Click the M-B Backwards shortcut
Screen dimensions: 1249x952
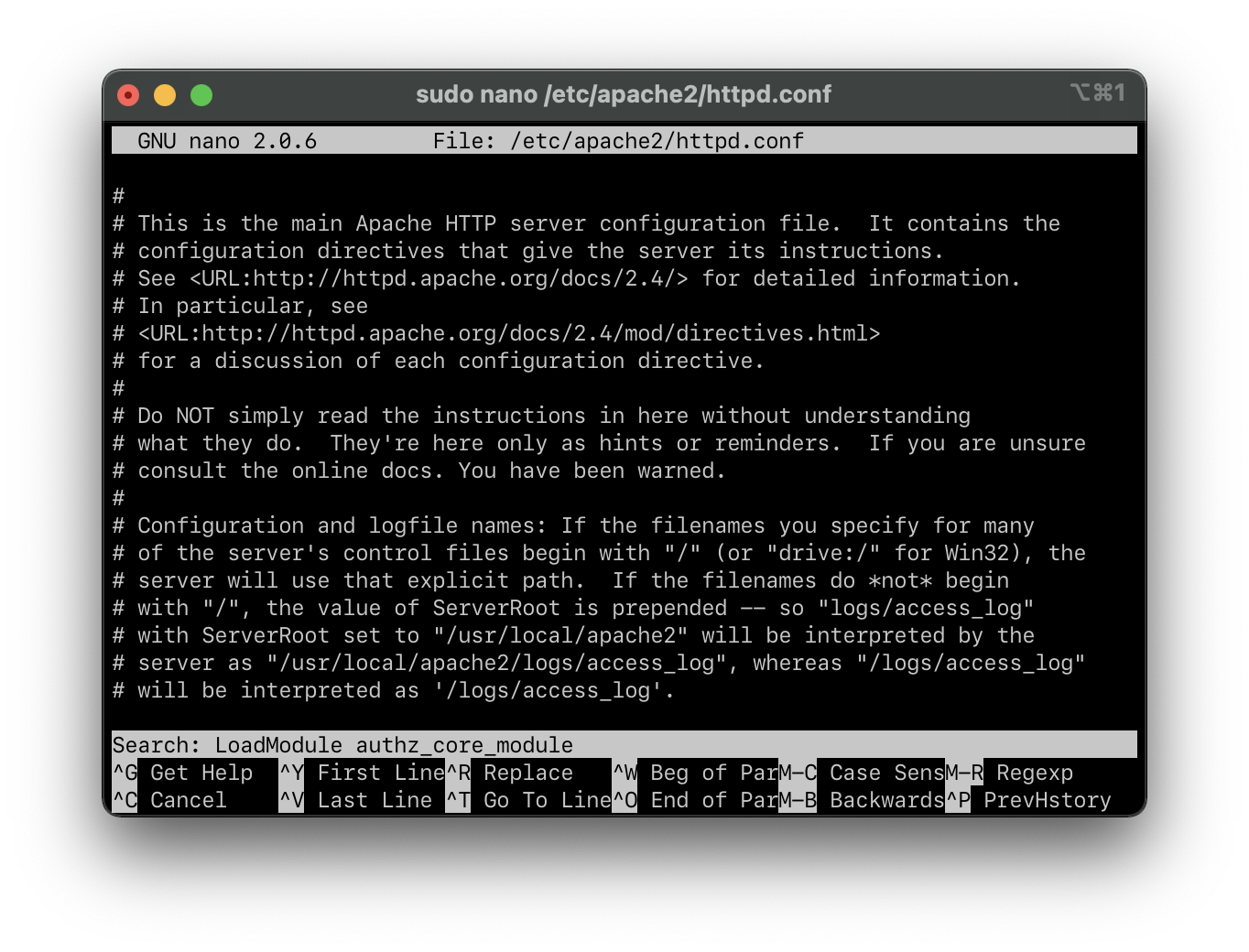tap(862, 800)
